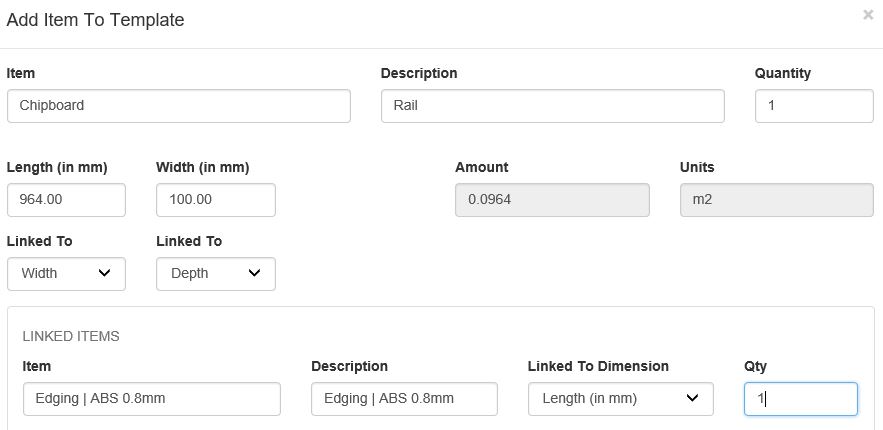Image resolution: width=883 pixels, height=430 pixels.
Task: Click the linked items Qty input box
Action: (800, 399)
